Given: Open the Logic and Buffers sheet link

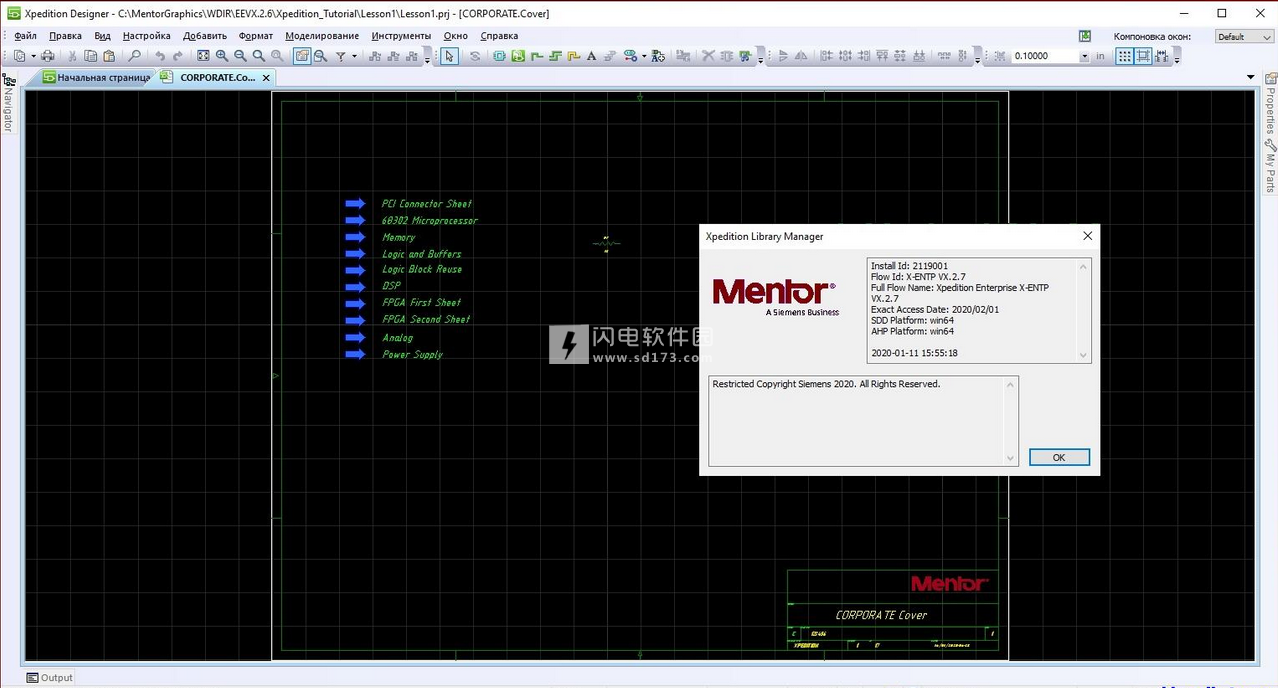Looking at the screenshot, I should 421,254.
